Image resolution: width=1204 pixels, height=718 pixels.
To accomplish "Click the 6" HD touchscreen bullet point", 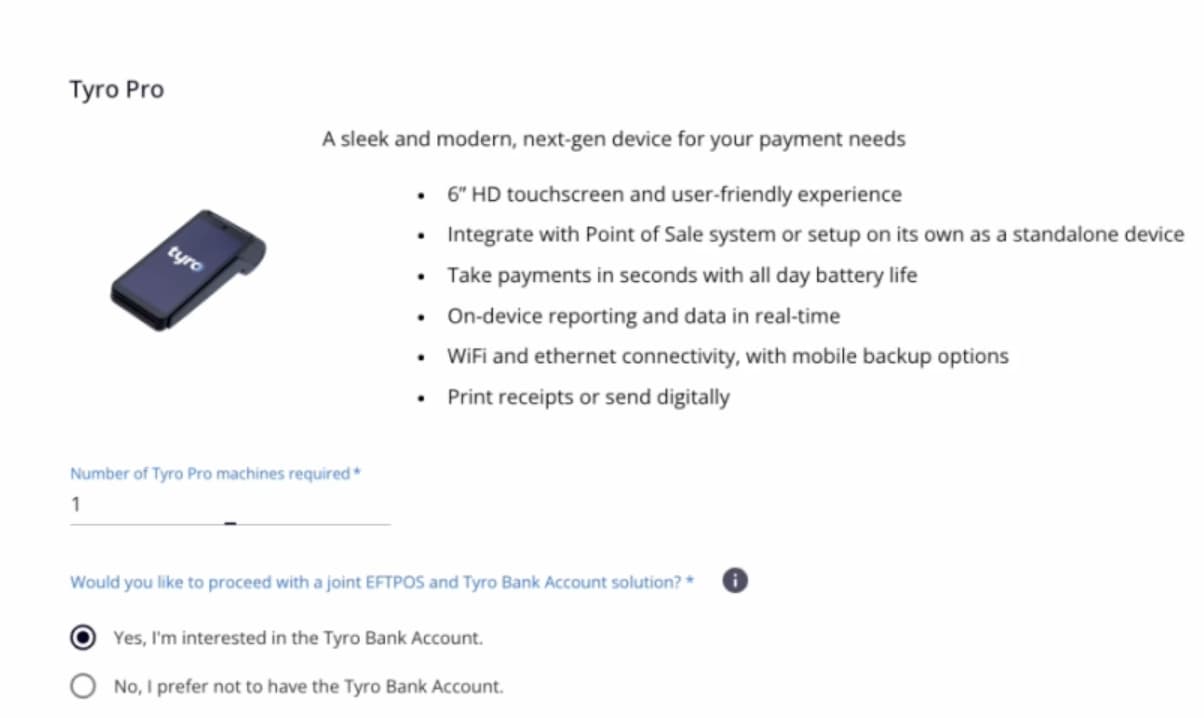I will point(674,194).
